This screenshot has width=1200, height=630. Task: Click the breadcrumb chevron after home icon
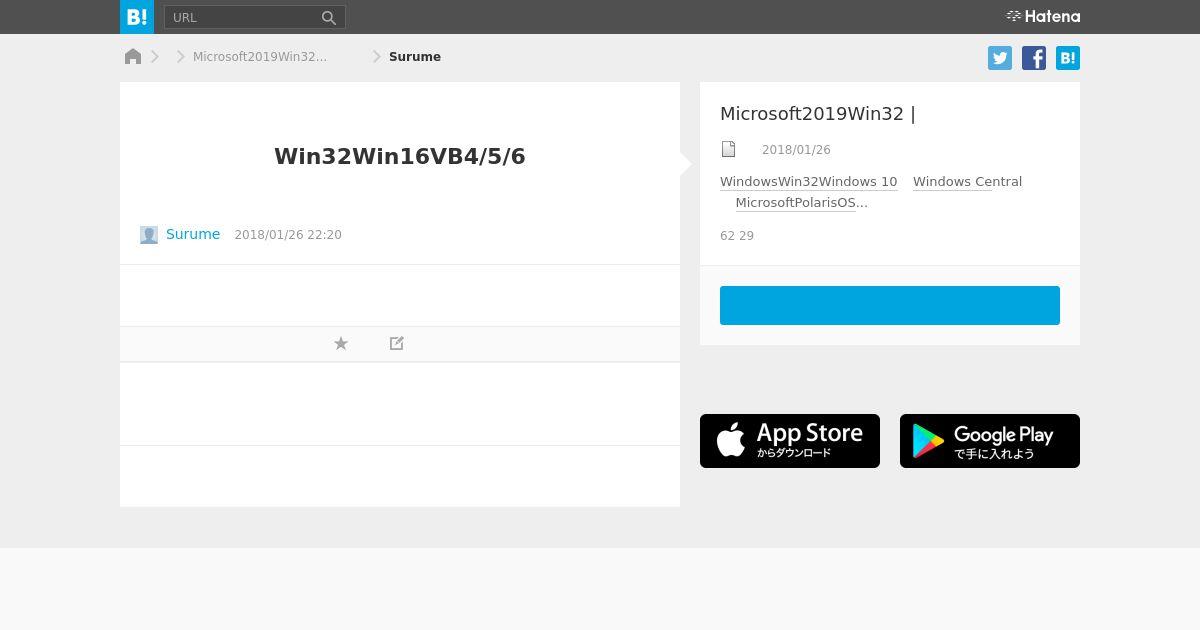click(x=155, y=57)
